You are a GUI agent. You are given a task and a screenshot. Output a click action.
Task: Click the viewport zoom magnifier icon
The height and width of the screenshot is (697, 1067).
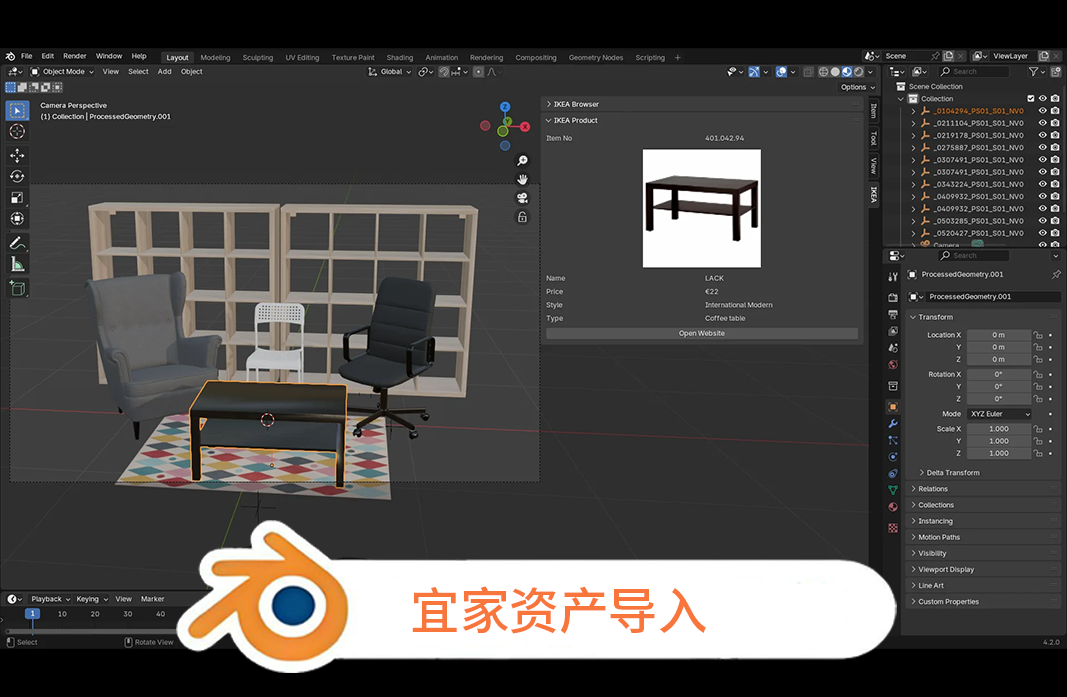pos(522,161)
